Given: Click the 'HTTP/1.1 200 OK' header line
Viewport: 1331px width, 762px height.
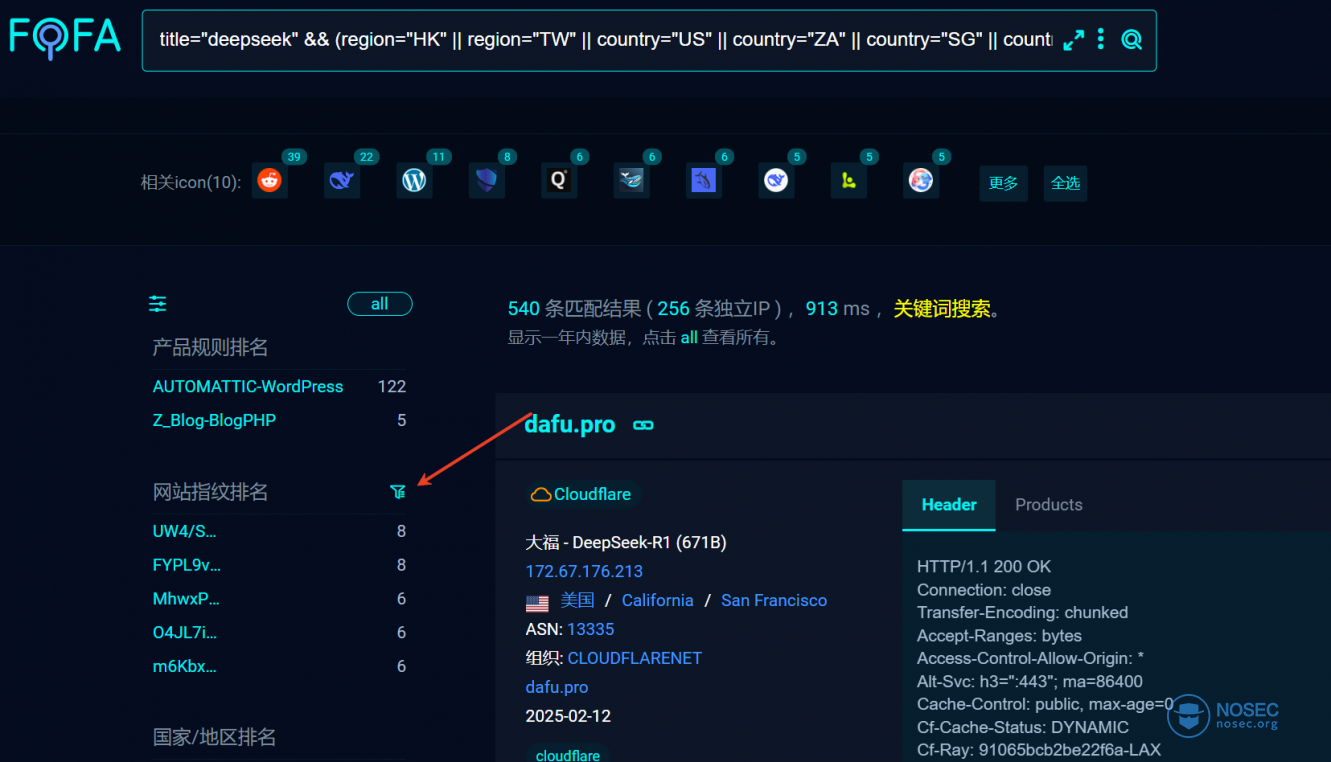Looking at the screenshot, I should pyautogui.click(x=984, y=566).
